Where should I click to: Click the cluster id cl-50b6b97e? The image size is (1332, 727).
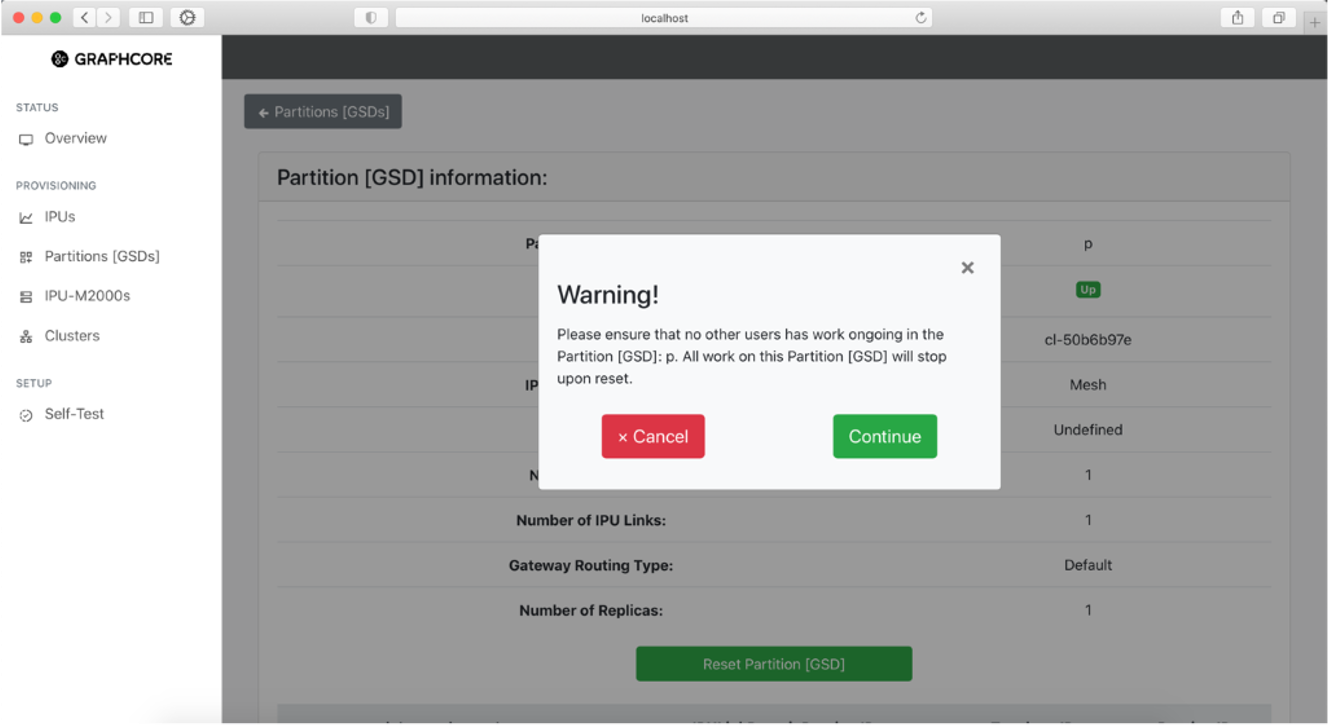tap(1088, 340)
